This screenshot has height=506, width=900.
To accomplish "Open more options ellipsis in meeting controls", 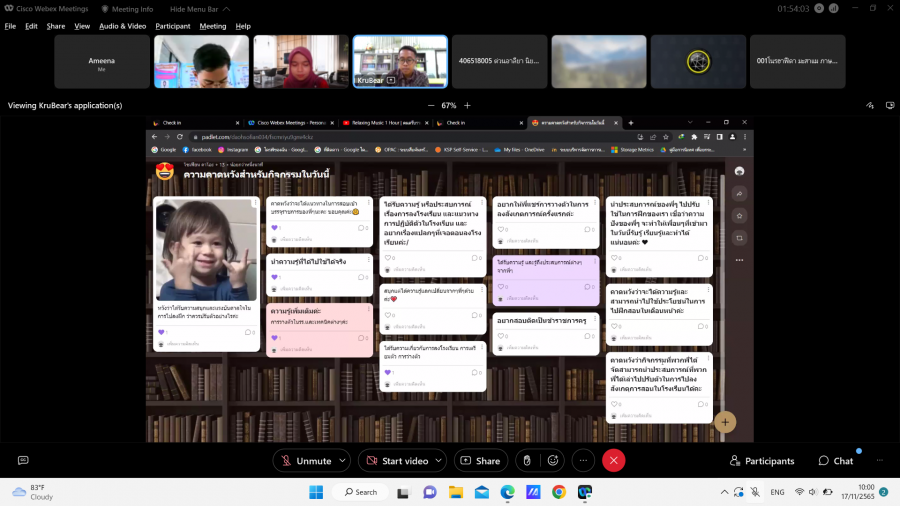I will 583,461.
